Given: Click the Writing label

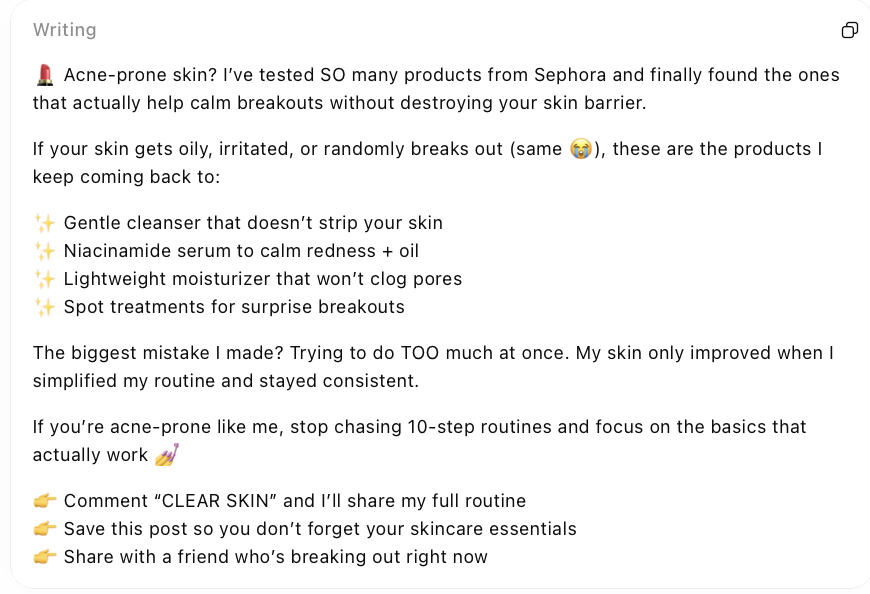Looking at the screenshot, I should pyautogui.click(x=65, y=30).
